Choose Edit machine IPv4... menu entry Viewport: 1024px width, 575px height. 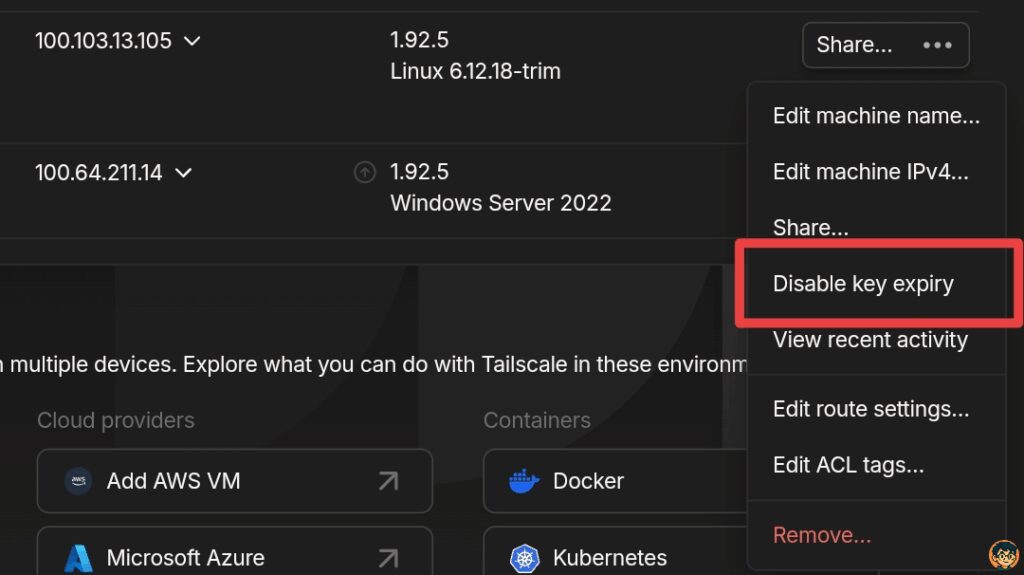(870, 172)
